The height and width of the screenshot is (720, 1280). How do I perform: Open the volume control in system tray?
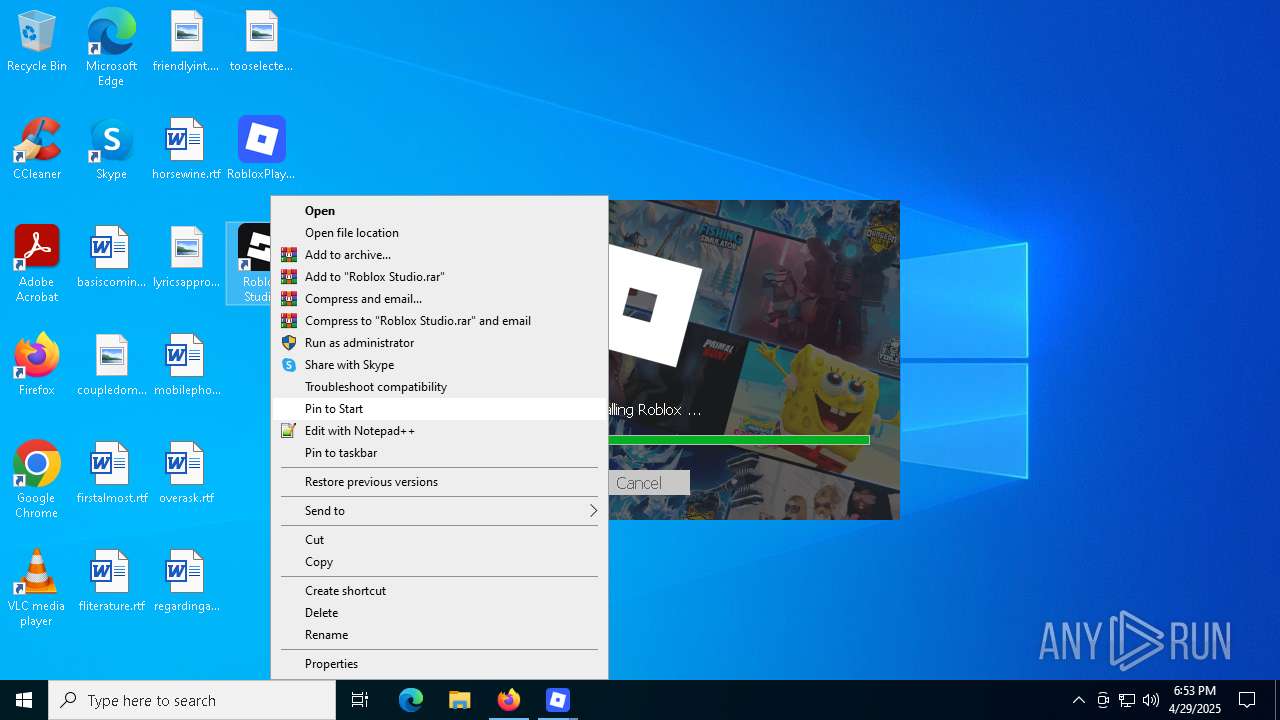(1151, 700)
